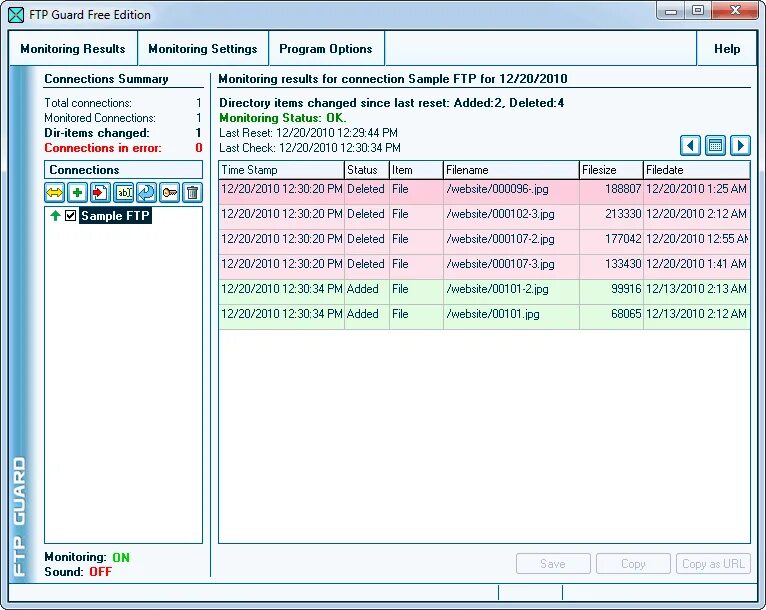Screen dimensions: 766x610
Task: Click filesize value 99916
Action: 626,289
